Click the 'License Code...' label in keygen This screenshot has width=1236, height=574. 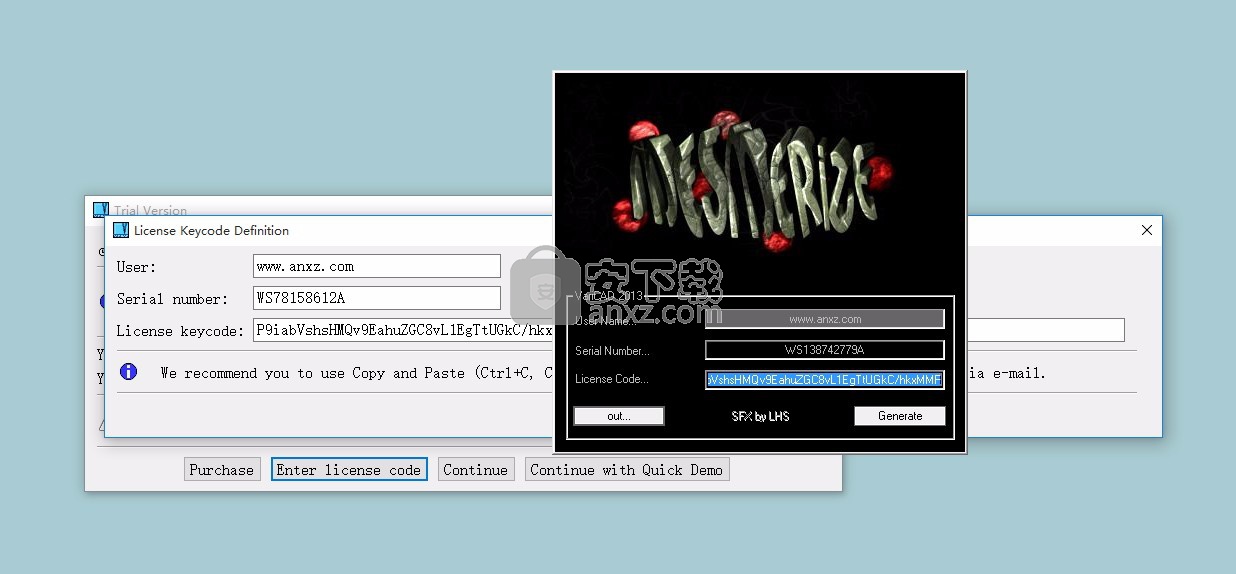612,379
